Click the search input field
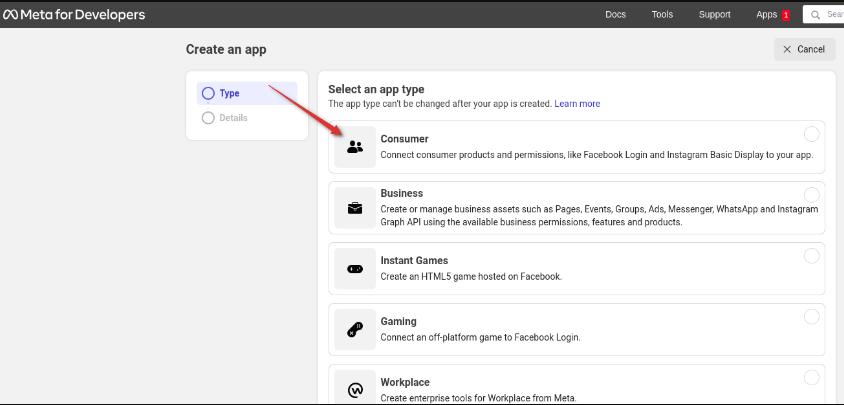This screenshot has width=844, height=405. (824, 15)
